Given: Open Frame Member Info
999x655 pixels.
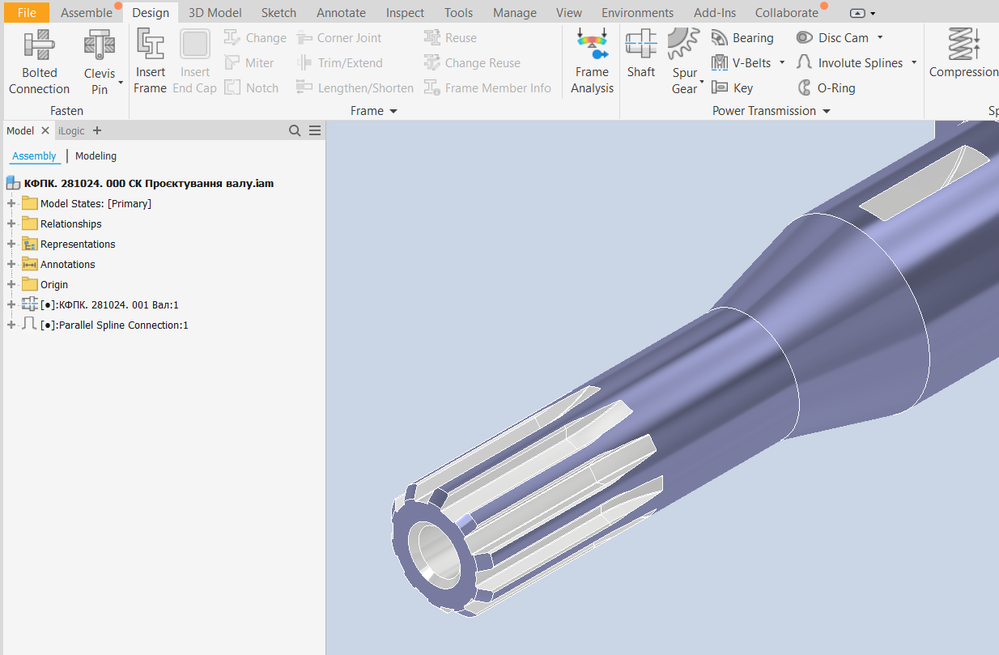Looking at the screenshot, I should pyautogui.click(x=487, y=87).
